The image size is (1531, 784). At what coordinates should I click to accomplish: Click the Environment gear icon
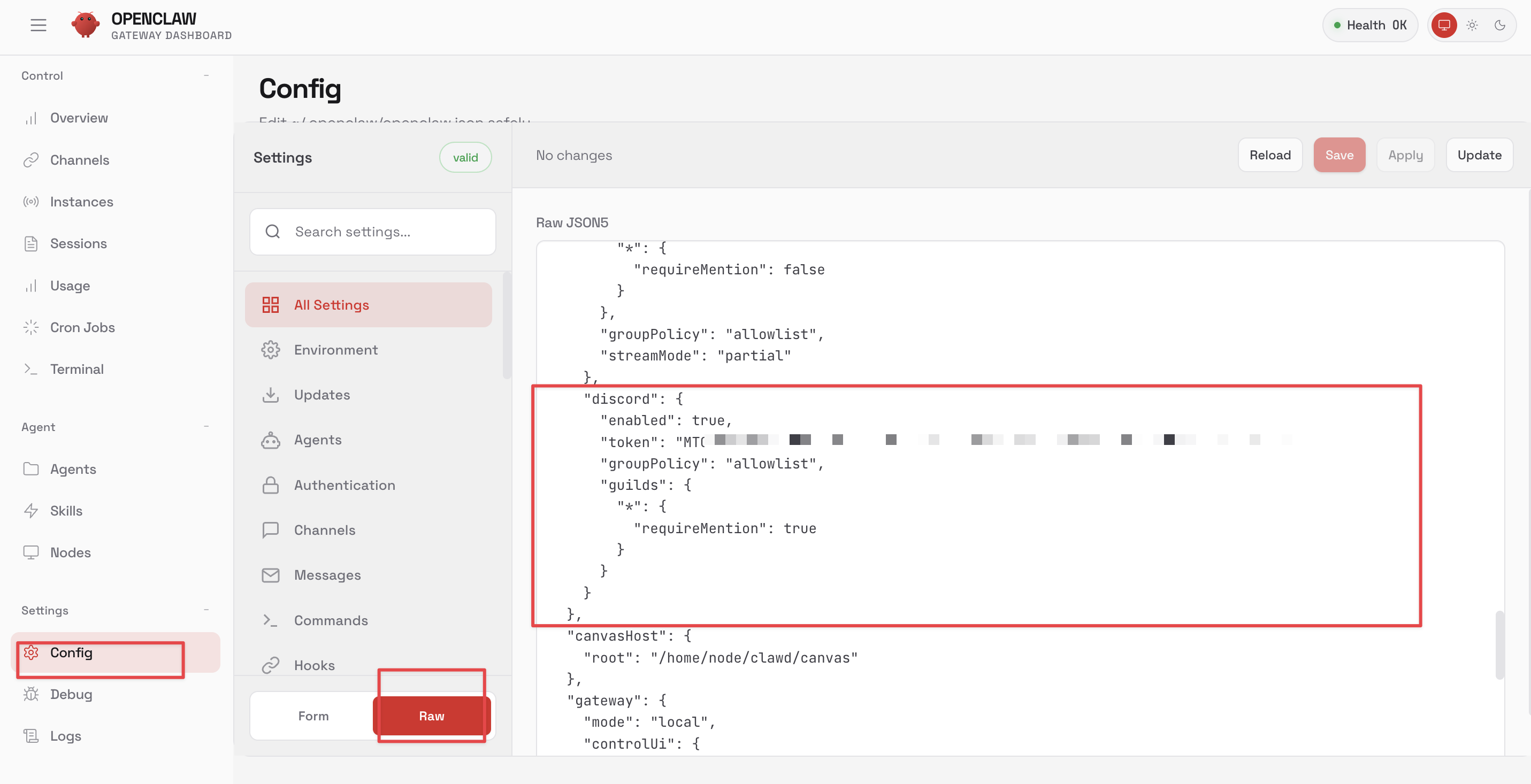tap(271, 350)
